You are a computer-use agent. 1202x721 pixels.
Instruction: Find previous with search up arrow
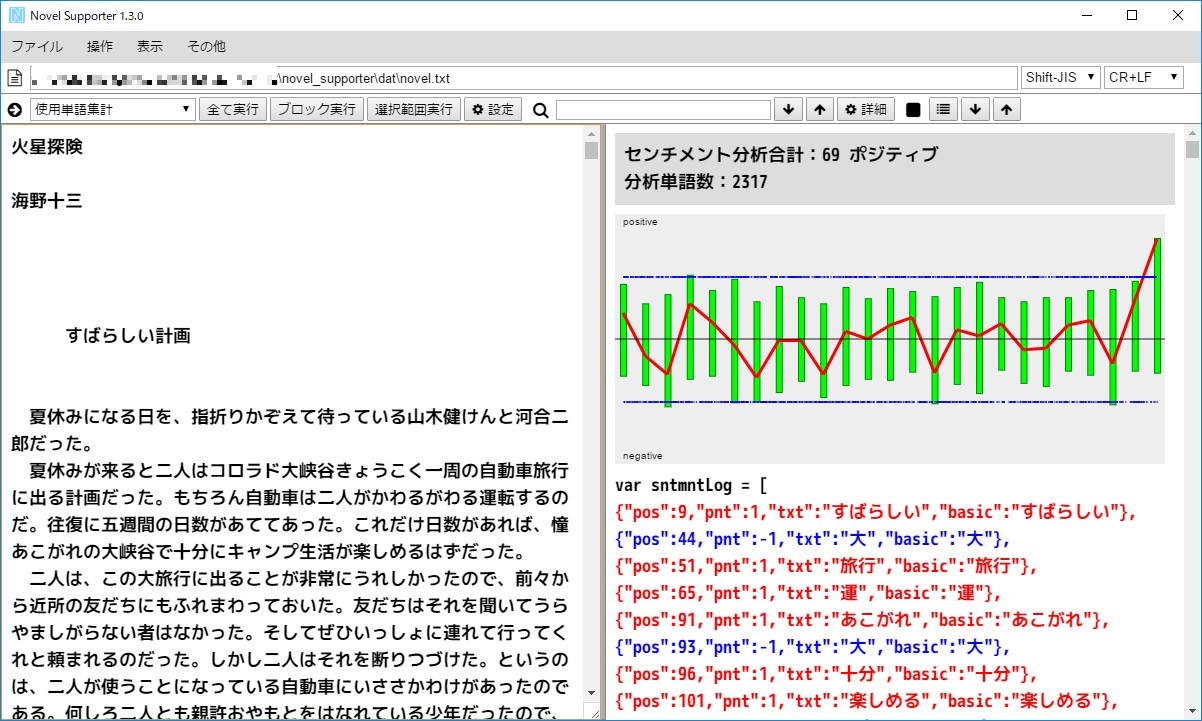[819, 110]
